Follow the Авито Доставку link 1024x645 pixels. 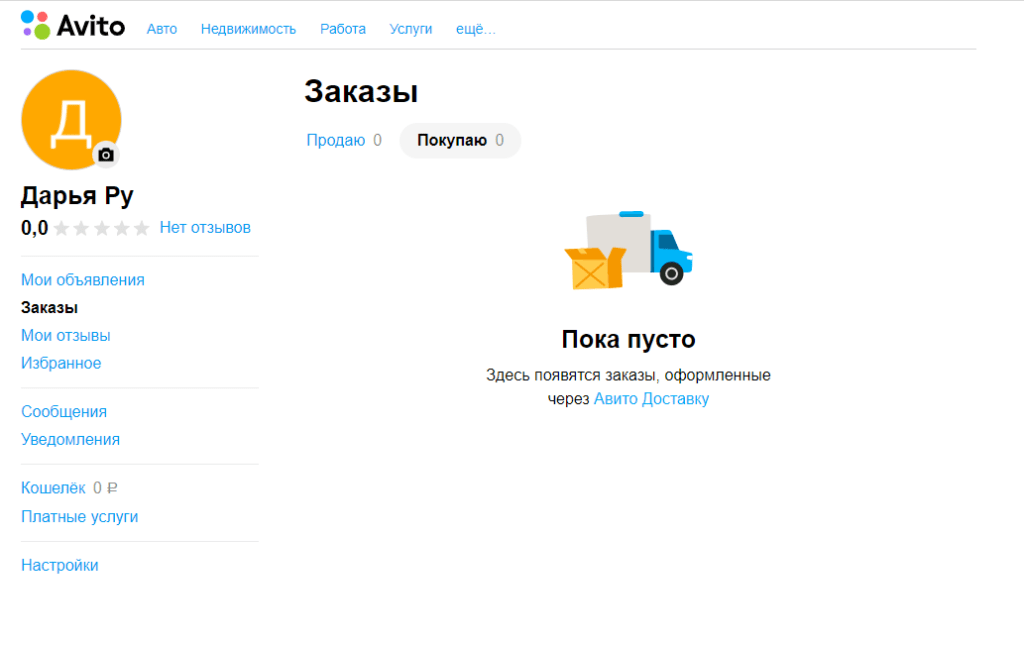[x=651, y=399]
